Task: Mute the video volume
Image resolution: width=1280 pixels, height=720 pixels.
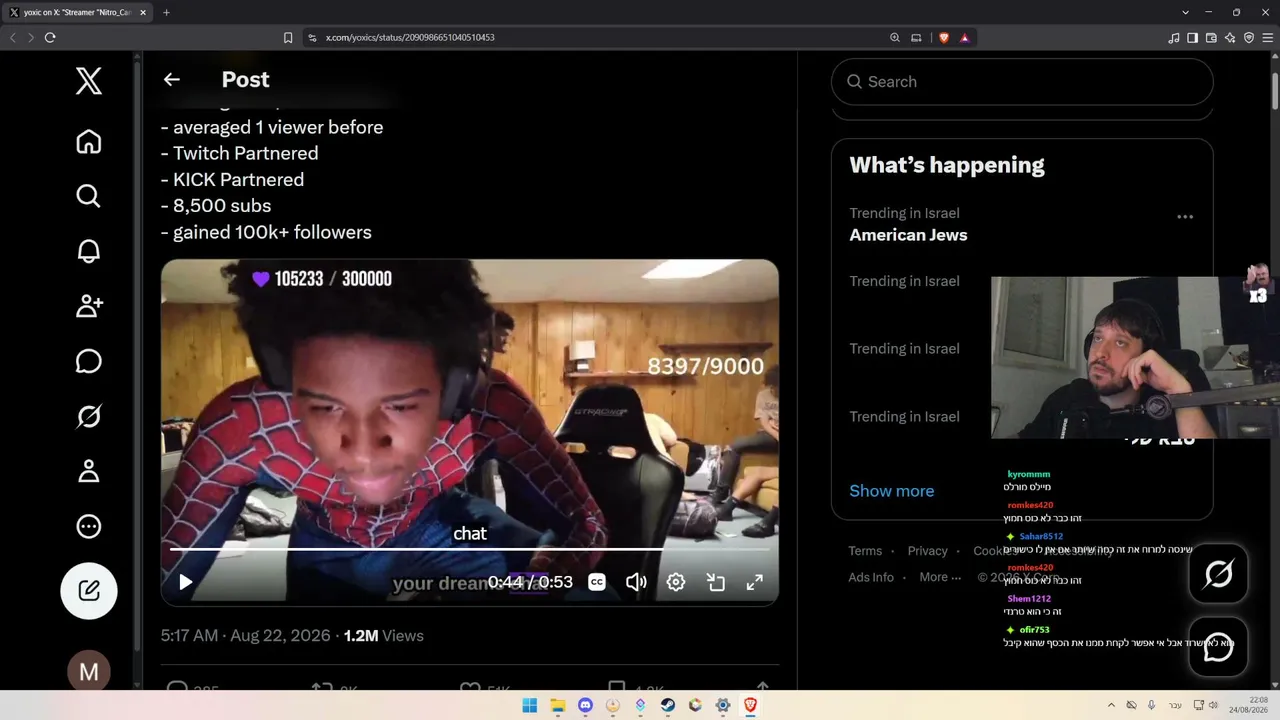Action: [x=636, y=582]
